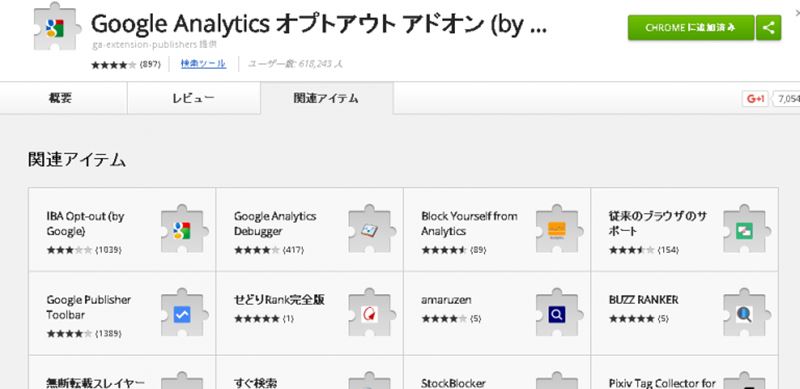The width and height of the screenshot is (800, 389).
Task: Click the ga-extension-publishers 提供 text
Action: click(x=154, y=44)
